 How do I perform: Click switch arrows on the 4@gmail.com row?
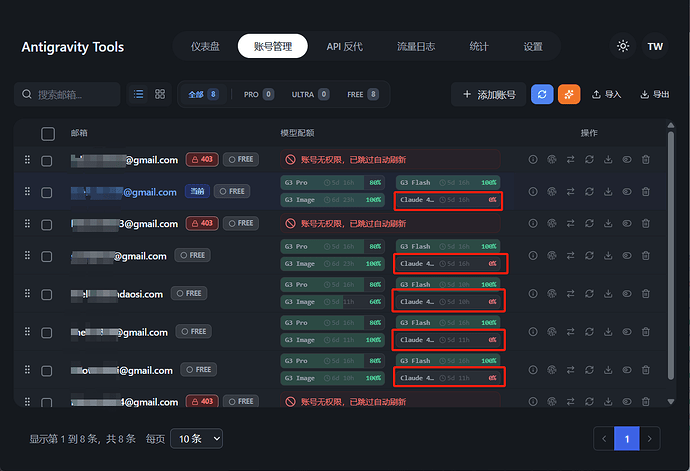[571, 401]
